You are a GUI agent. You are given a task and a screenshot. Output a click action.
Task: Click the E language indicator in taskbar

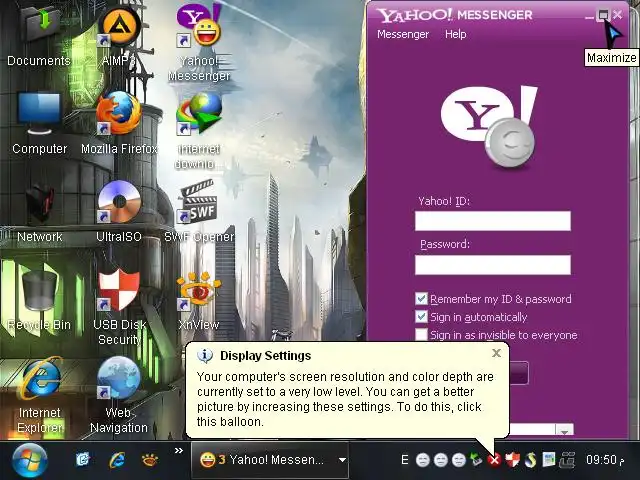click(x=404, y=460)
